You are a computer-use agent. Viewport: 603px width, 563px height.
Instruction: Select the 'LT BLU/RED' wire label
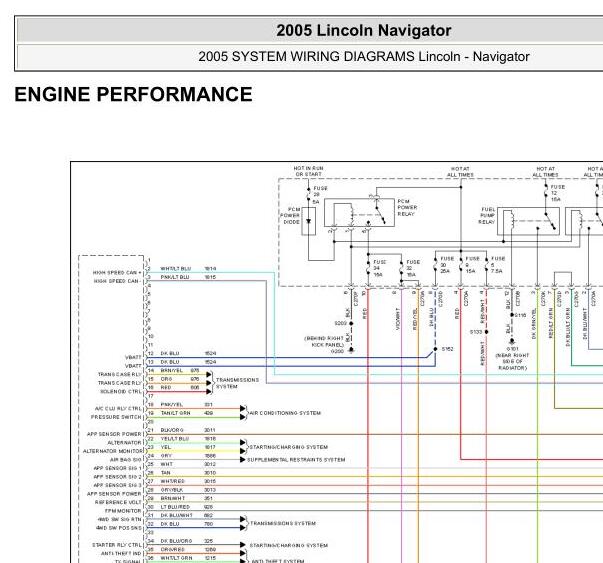pos(175,507)
